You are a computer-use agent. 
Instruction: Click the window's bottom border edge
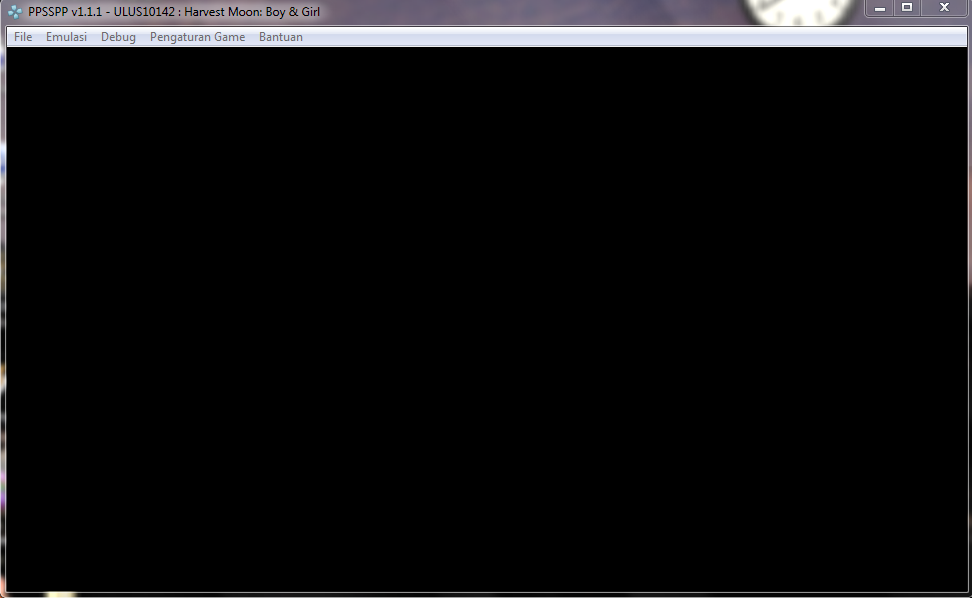[486, 595]
